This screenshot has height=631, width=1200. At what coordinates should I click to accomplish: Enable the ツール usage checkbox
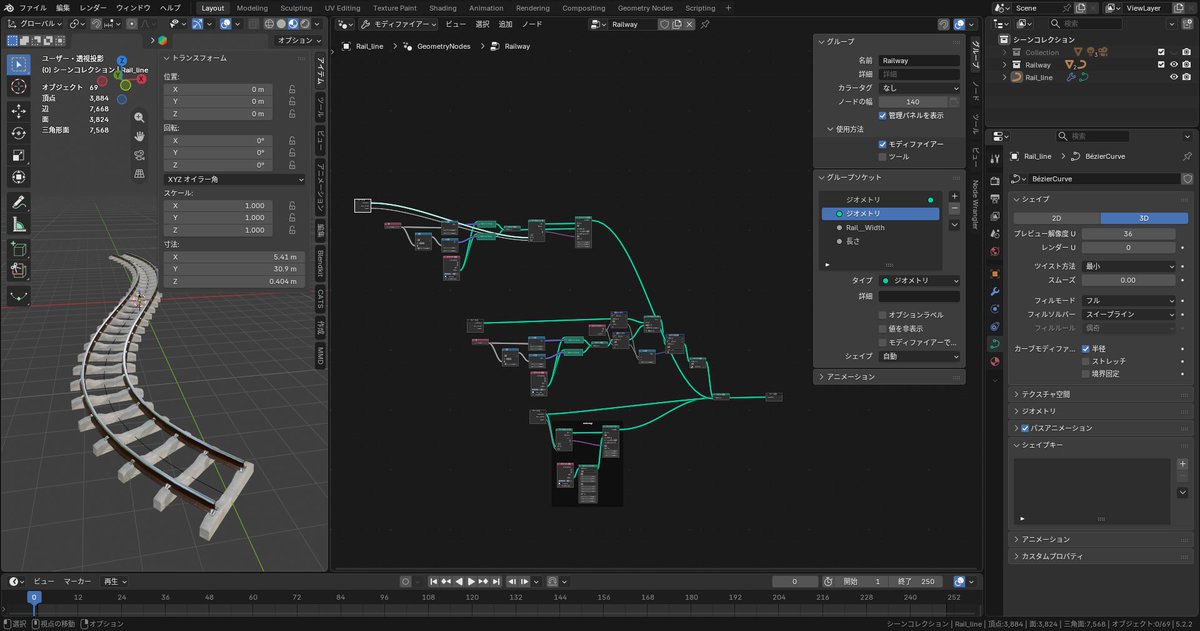click(882, 157)
